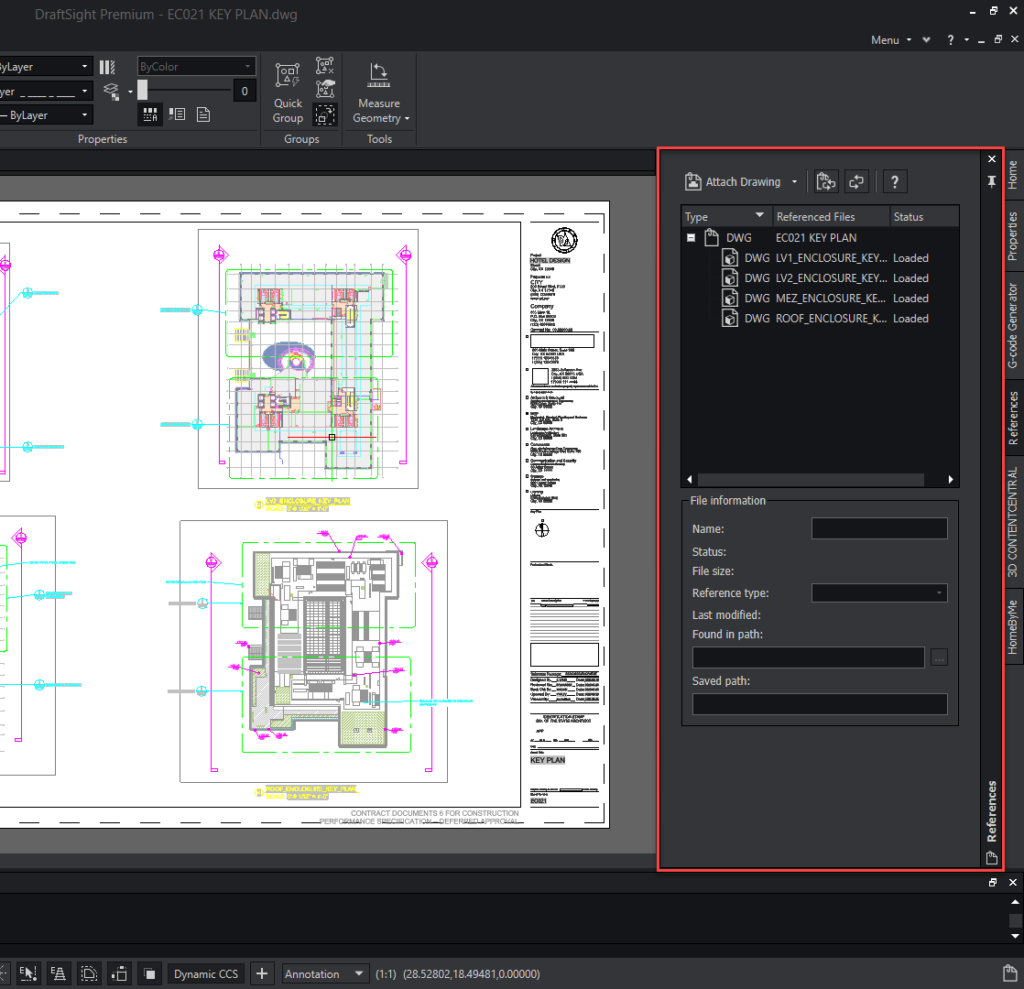Toggle entity snap tracking in the status bar

[59, 972]
